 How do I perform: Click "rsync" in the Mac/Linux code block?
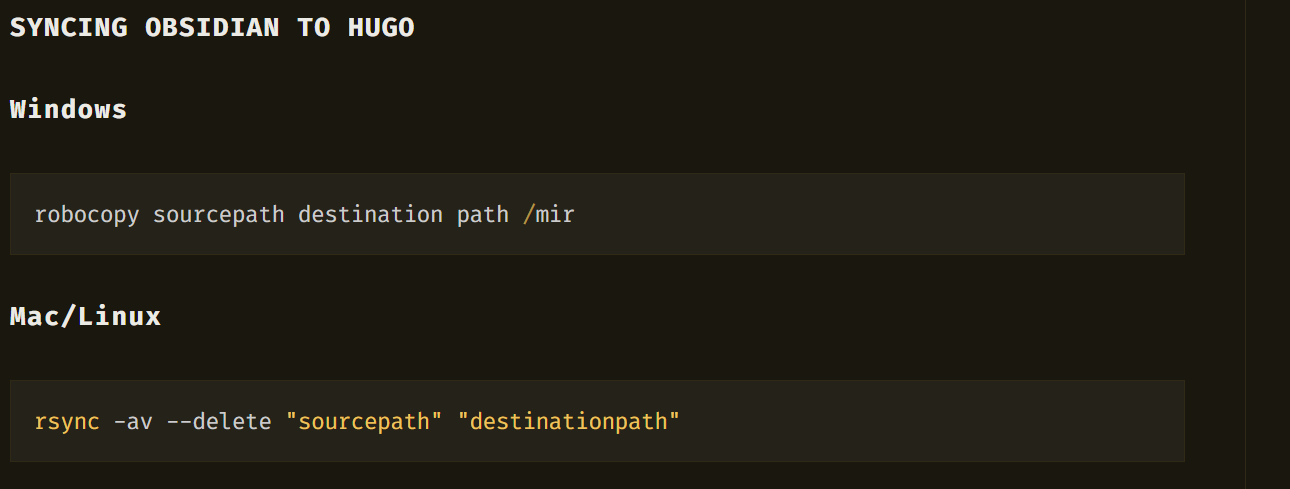point(67,422)
